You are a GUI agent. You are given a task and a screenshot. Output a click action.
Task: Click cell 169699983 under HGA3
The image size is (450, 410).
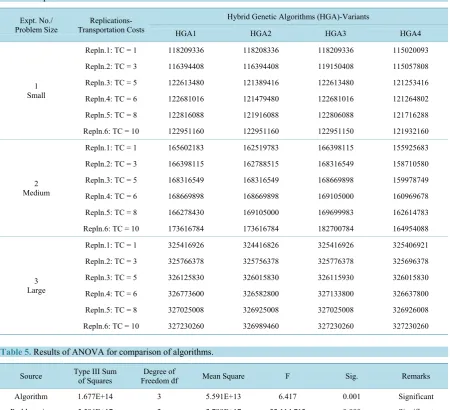coord(335,212)
